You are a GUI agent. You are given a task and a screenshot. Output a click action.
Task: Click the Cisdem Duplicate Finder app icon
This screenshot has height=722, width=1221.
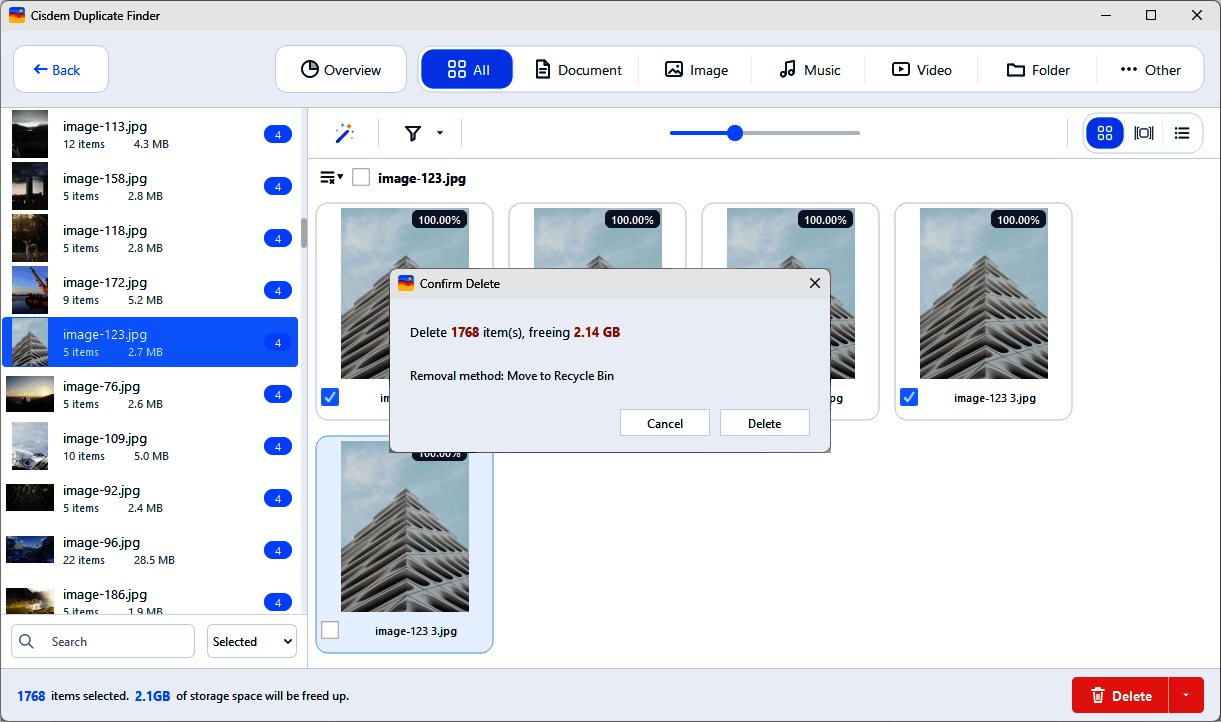pos(17,16)
